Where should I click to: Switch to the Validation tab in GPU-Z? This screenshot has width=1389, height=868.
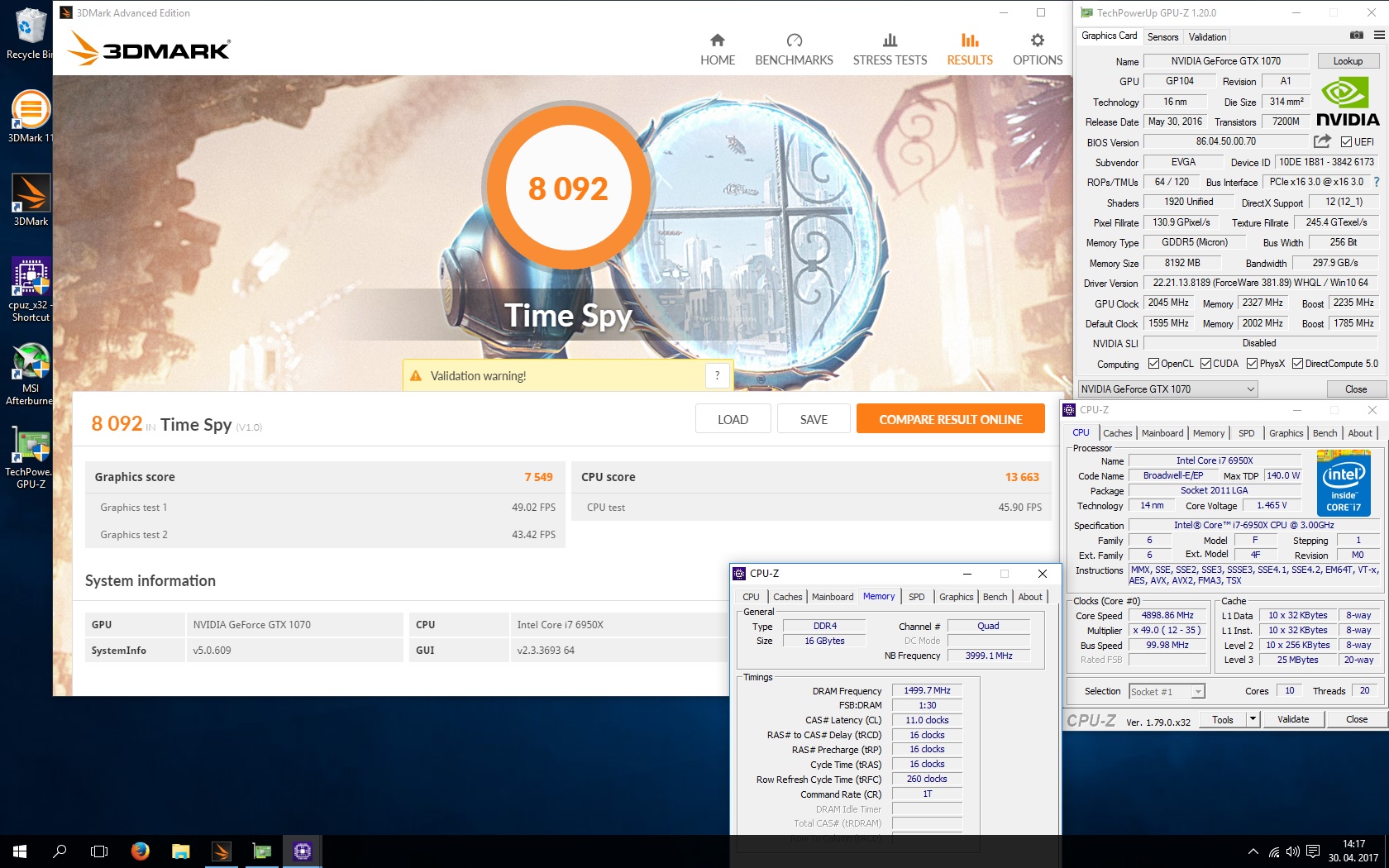(x=1207, y=37)
